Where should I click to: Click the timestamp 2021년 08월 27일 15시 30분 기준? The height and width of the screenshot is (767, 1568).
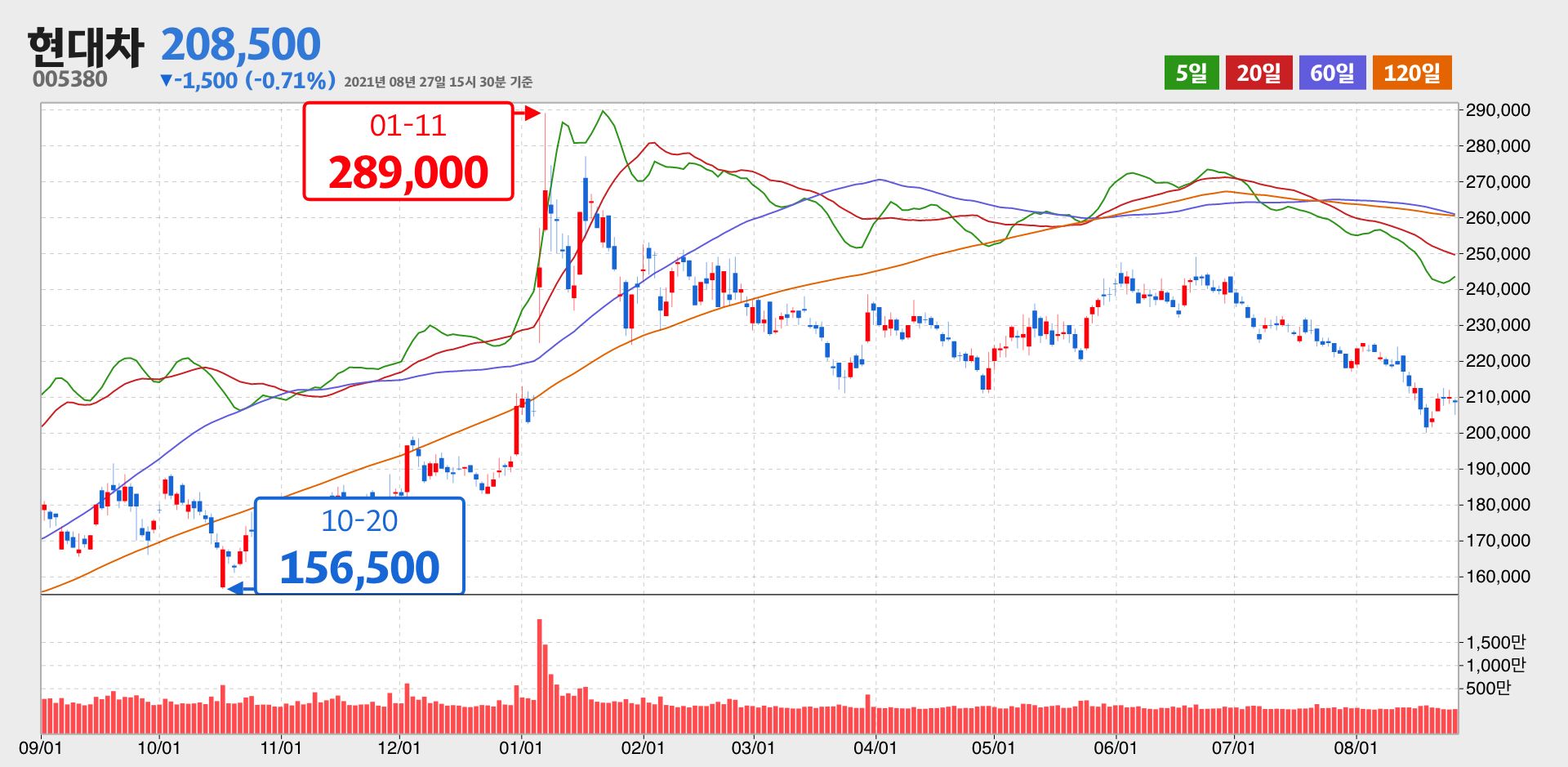(439, 82)
